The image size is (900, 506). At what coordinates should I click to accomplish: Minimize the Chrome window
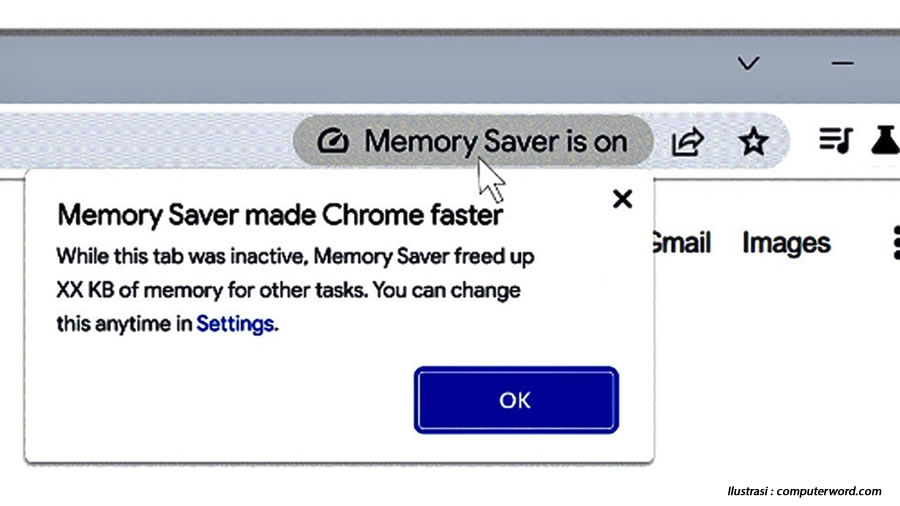coord(843,63)
